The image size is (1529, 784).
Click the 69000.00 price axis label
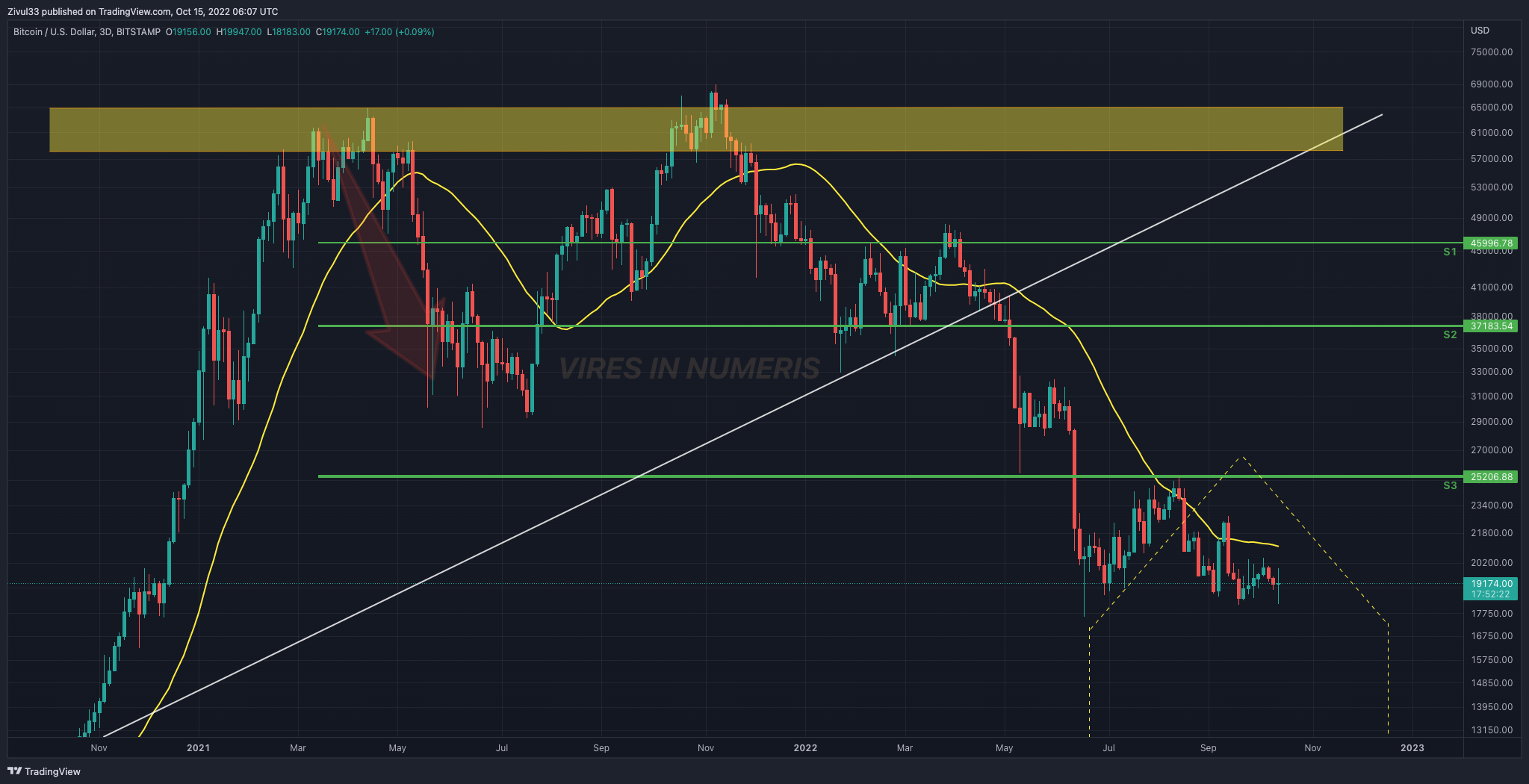coord(1492,84)
